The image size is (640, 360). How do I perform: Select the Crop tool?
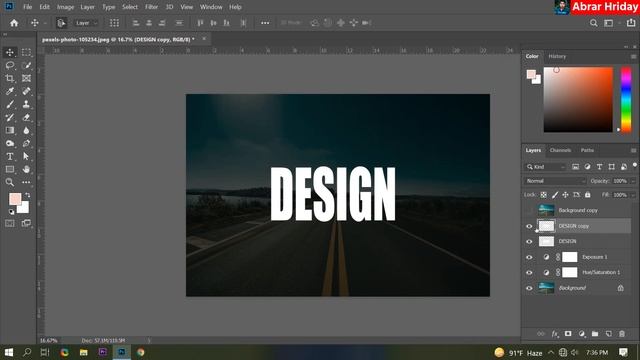pos(10,78)
